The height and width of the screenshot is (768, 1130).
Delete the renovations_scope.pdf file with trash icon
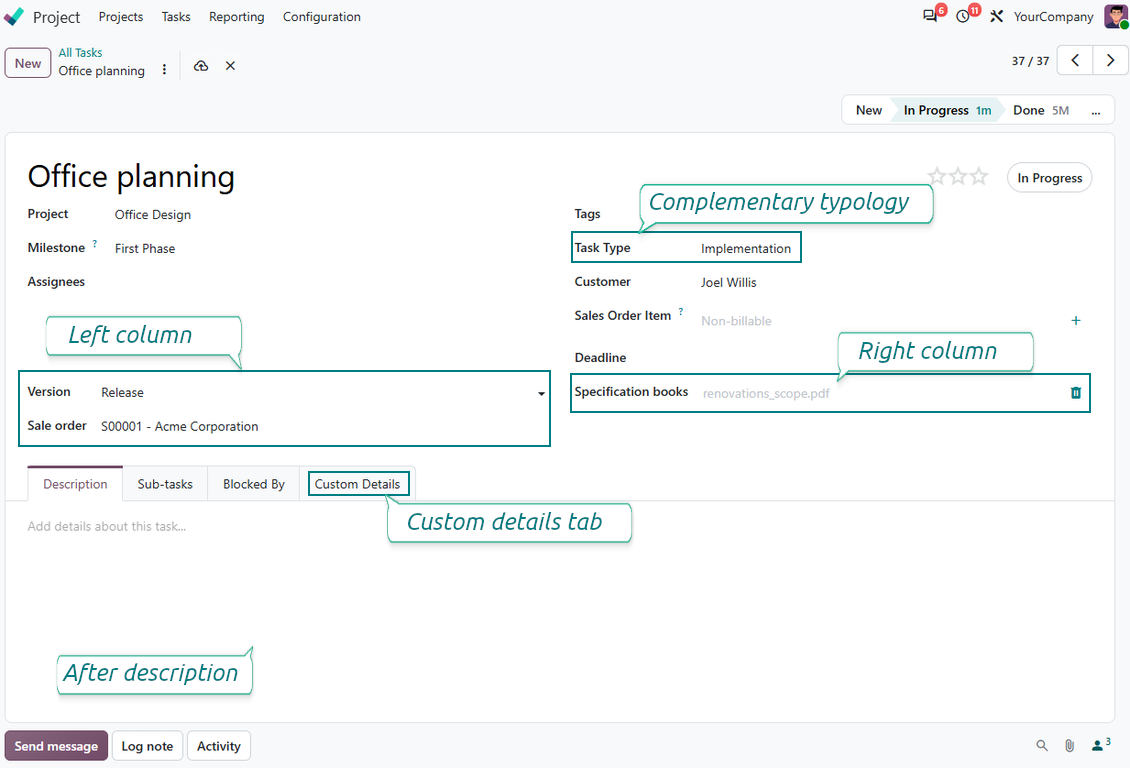click(x=1076, y=393)
